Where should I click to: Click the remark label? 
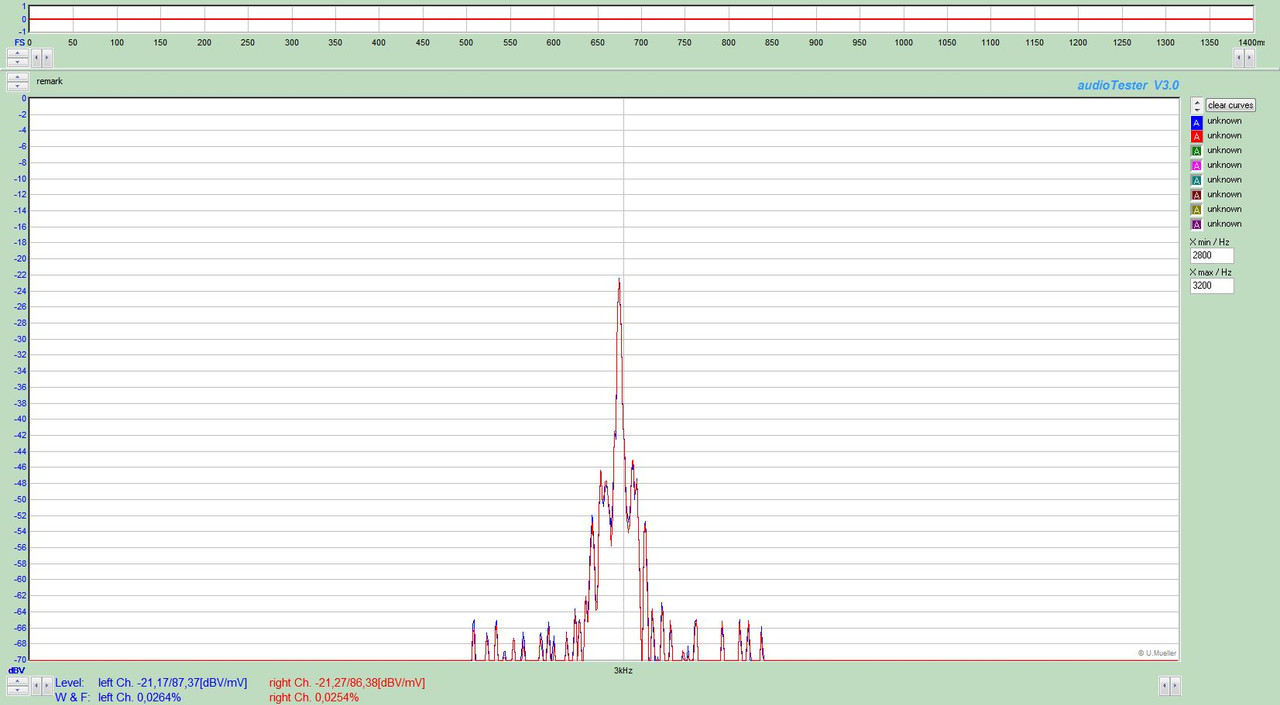49,81
